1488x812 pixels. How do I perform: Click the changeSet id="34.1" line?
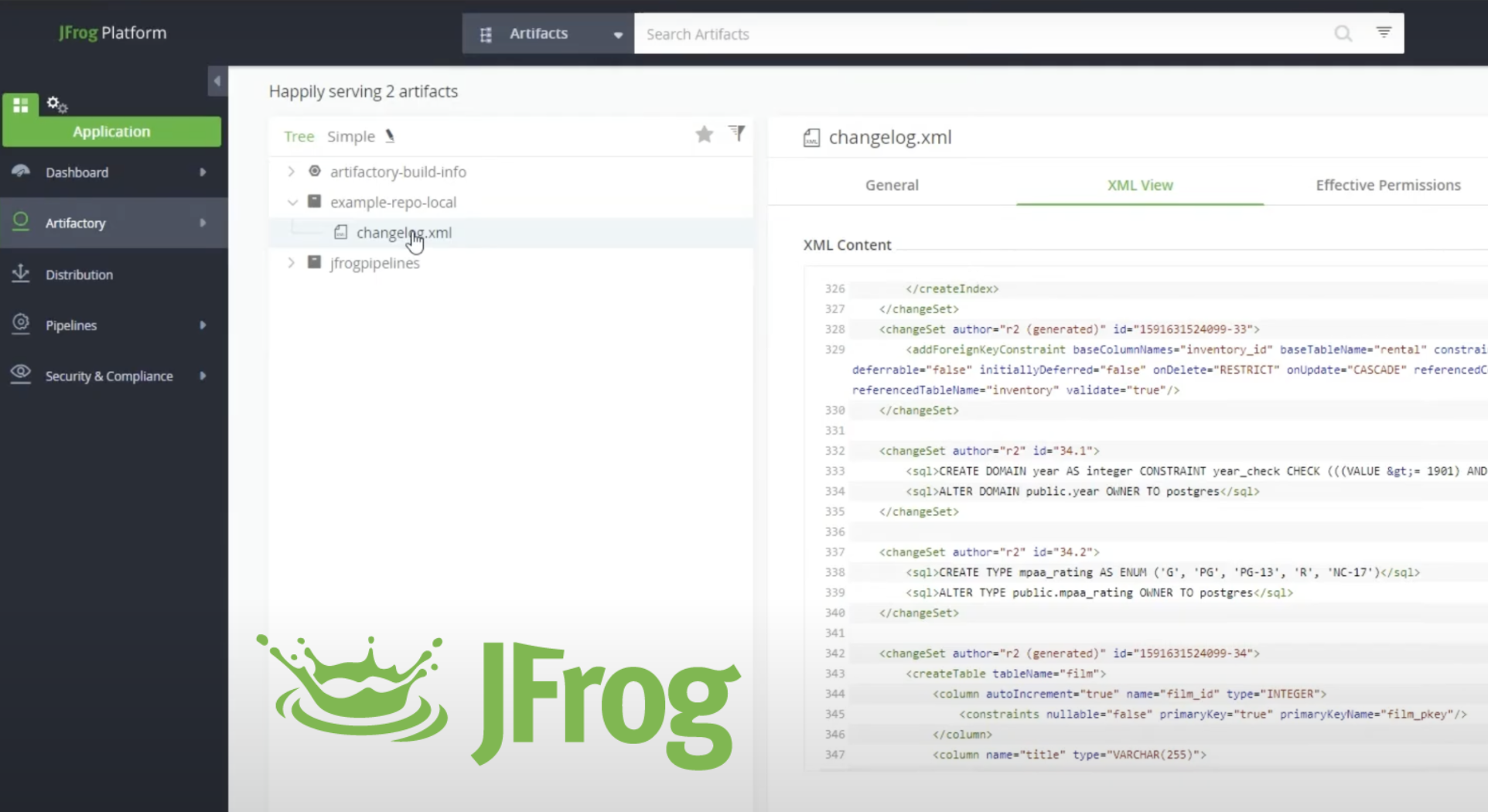point(988,450)
